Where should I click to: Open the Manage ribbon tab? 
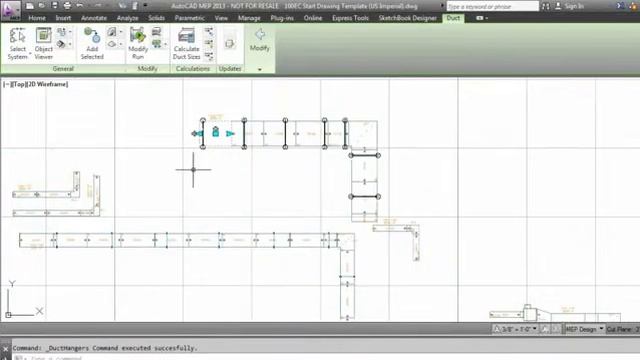pos(249,18)
